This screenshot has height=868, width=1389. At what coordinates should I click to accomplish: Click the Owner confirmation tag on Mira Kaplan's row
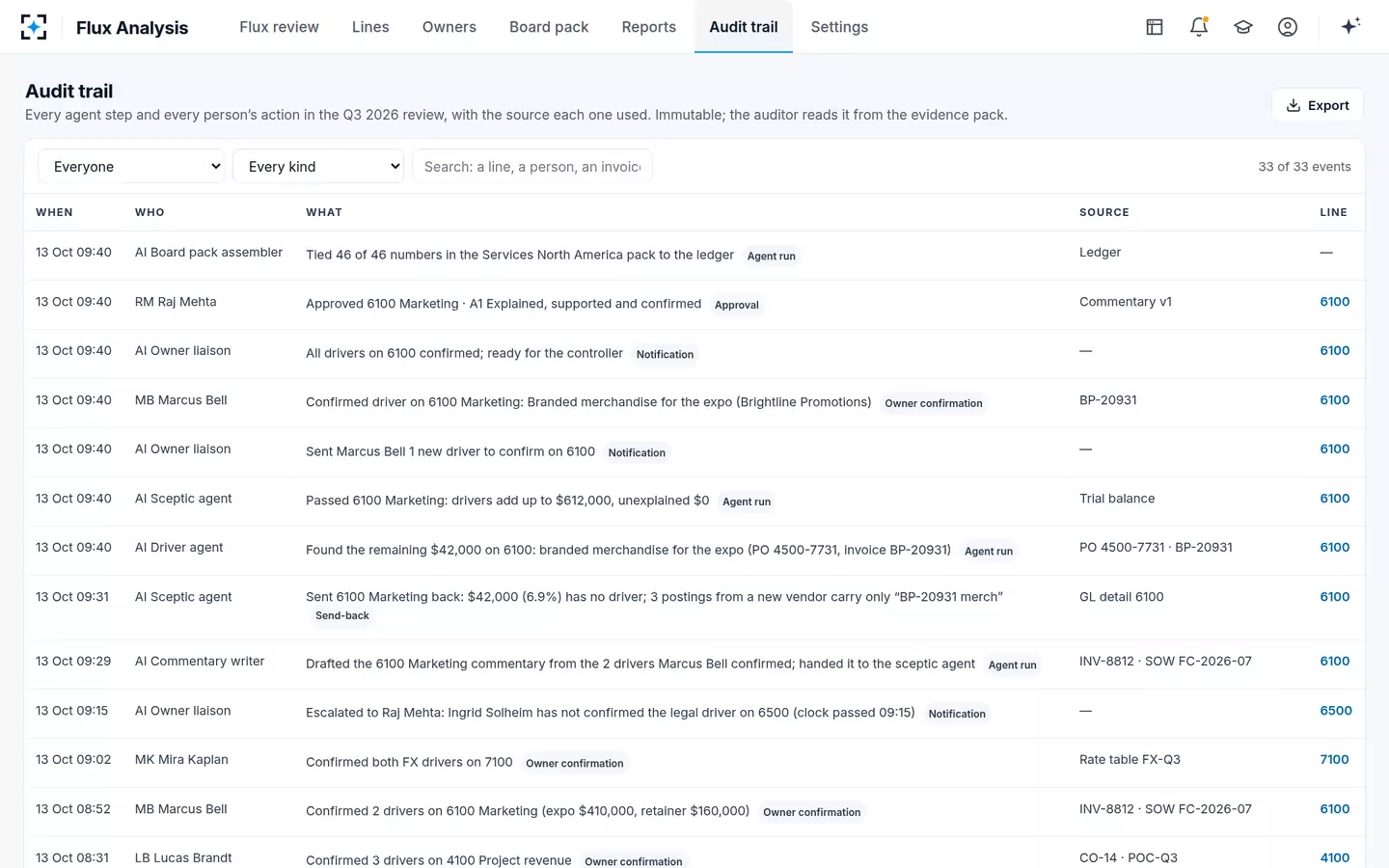pyautogui.click(x=575, y=763)
